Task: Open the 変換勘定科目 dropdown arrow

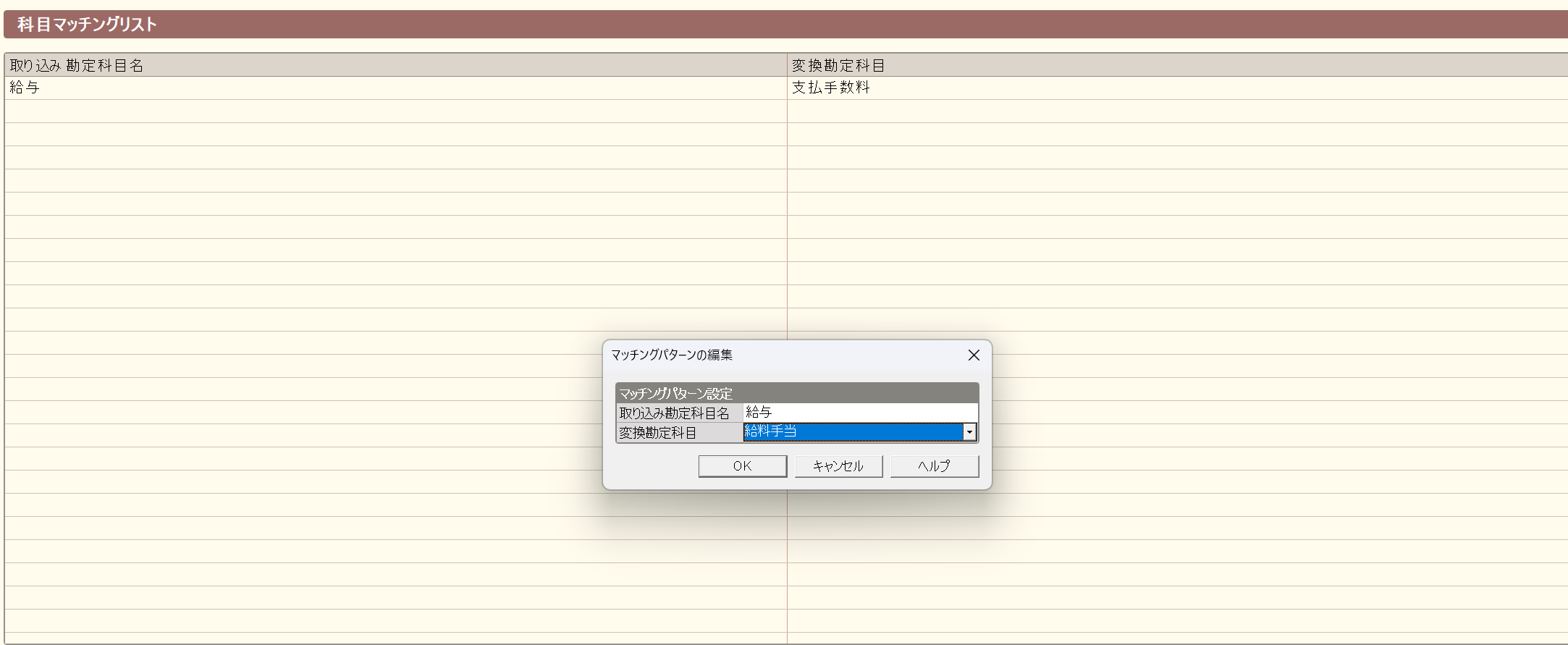Action: click(x=969, y=432)
